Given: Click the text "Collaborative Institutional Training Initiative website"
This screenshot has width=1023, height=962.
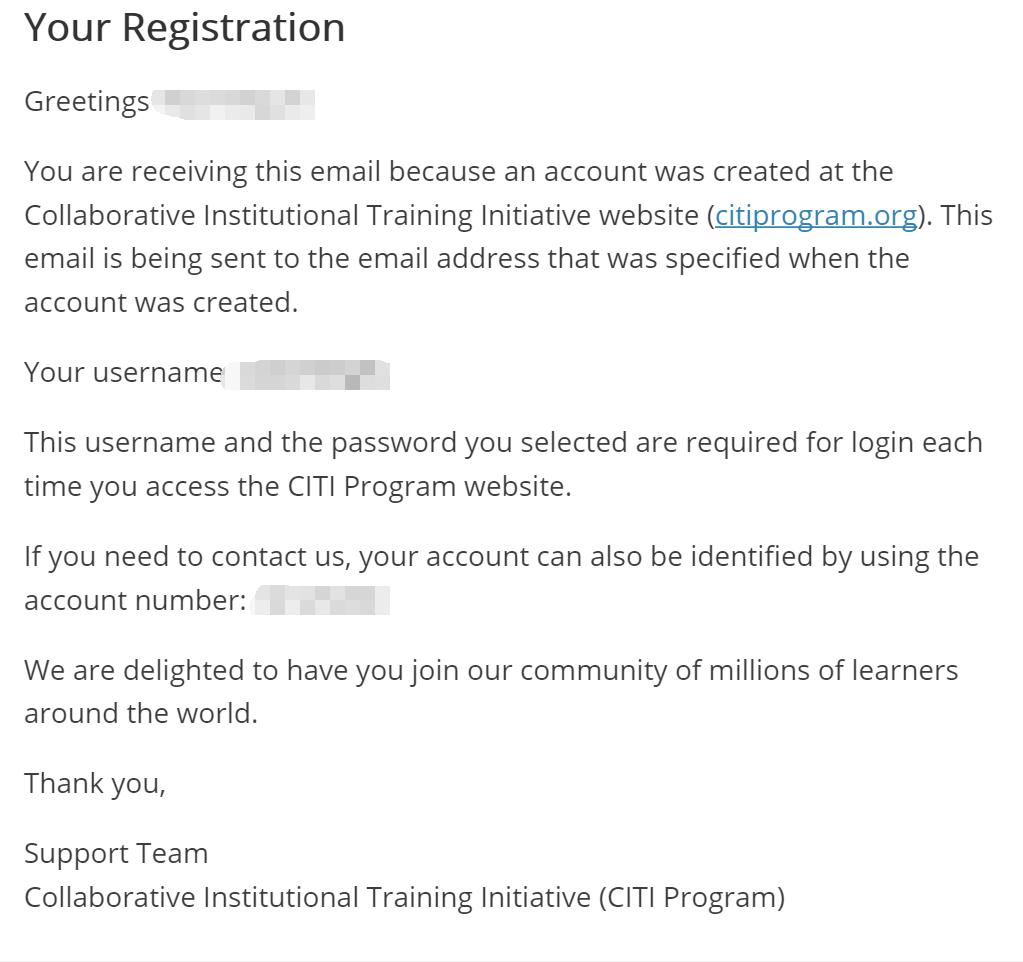Looking at the screenshot, I should pyautogui.click(x=361, y=216).
